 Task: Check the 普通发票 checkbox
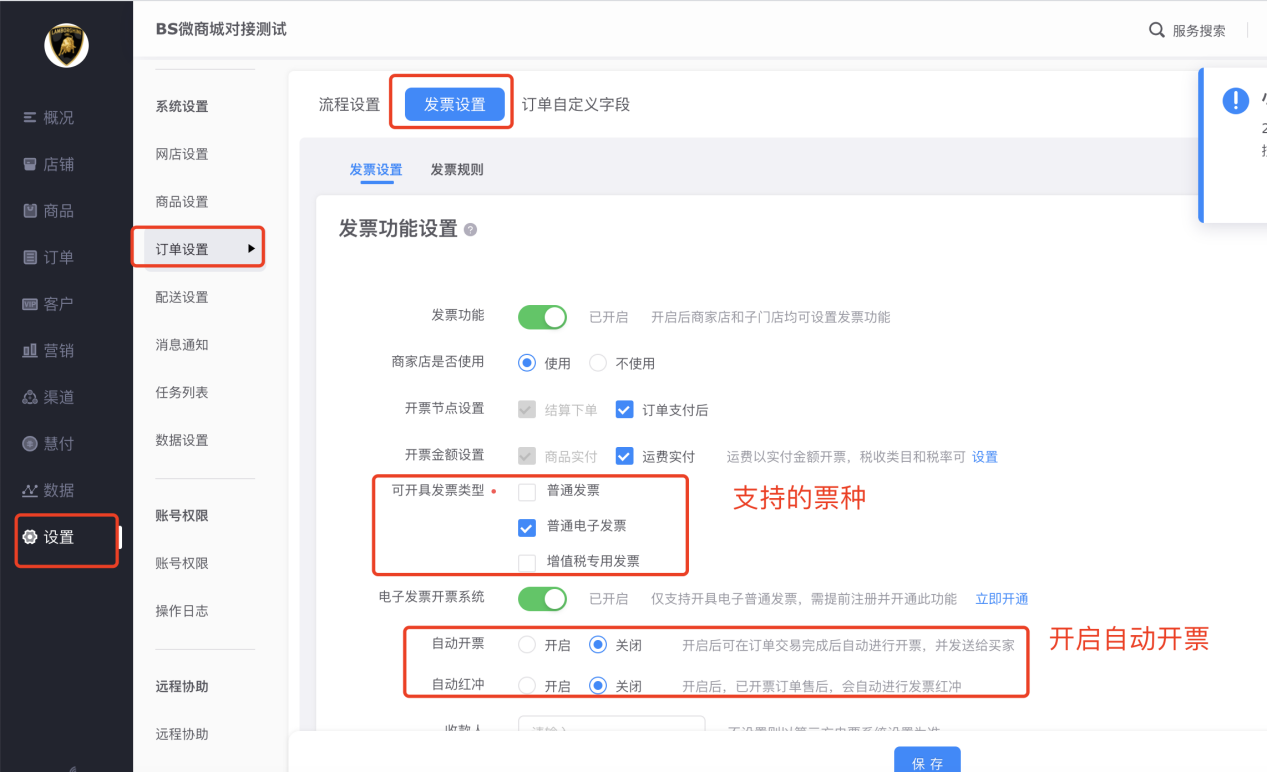pyautogui.click(x=527, y=491)
